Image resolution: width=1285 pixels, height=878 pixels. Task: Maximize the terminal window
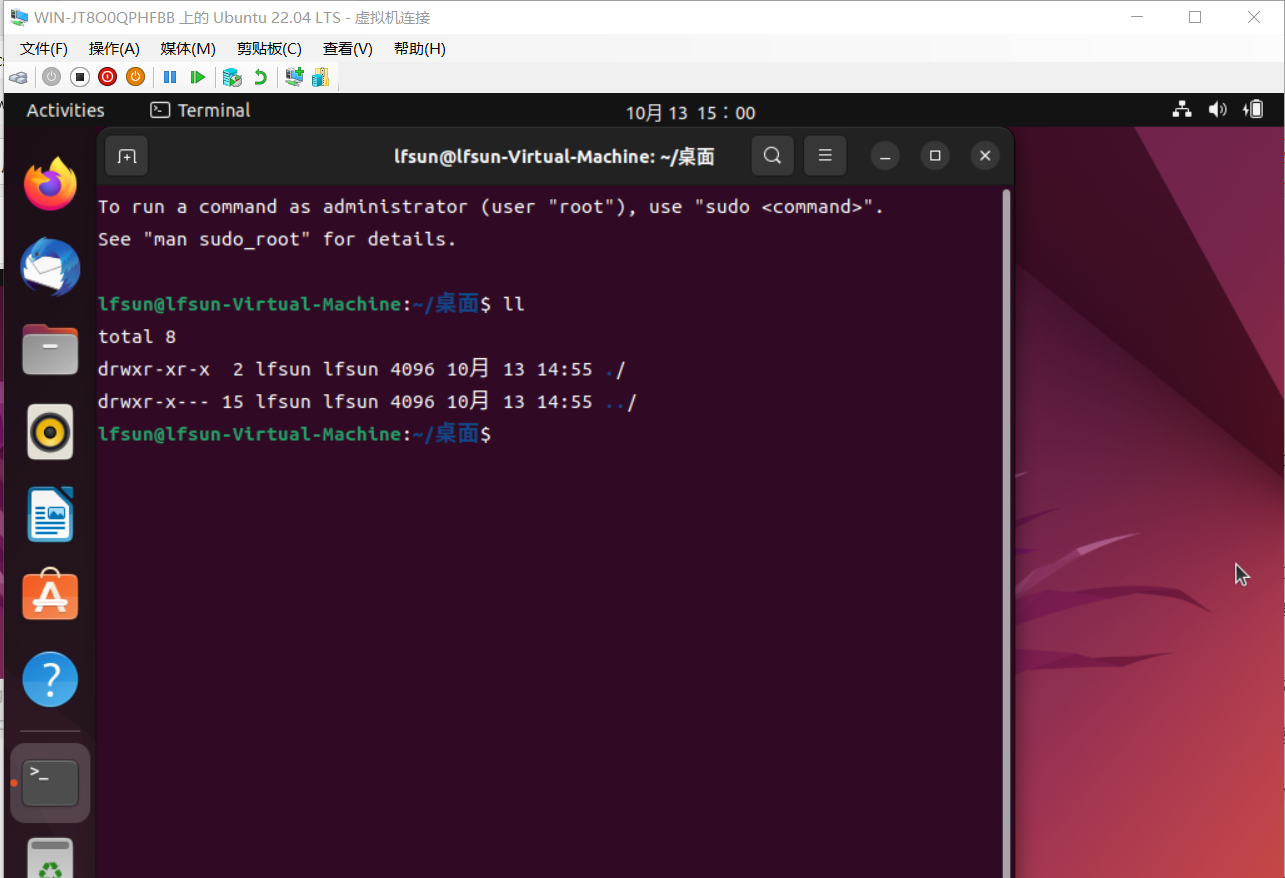(x=935, y=155)
